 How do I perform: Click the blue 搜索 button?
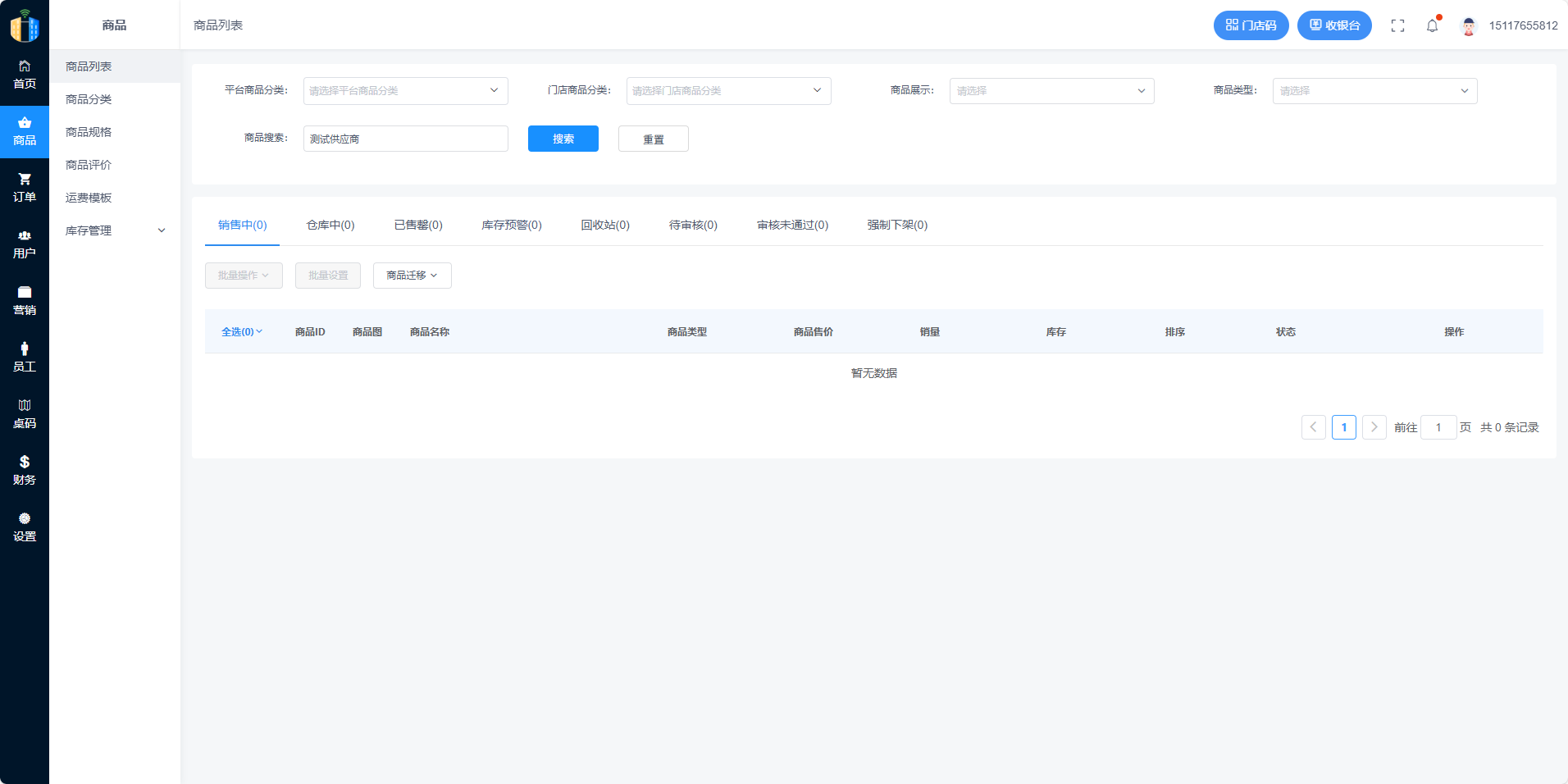(x=563, y=139)
